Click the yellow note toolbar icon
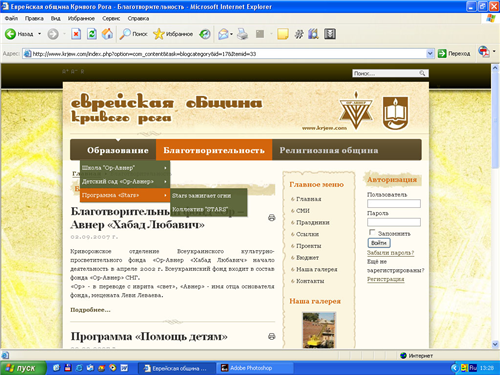 tap(283, 34)
